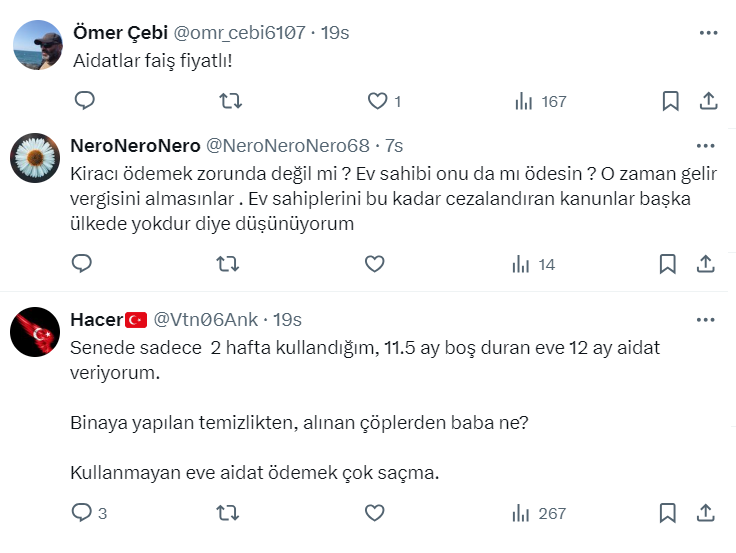This screenshot has height=553, width=736.
Task: Reply to Hacer's tweet
Action: tap(83, 513)
